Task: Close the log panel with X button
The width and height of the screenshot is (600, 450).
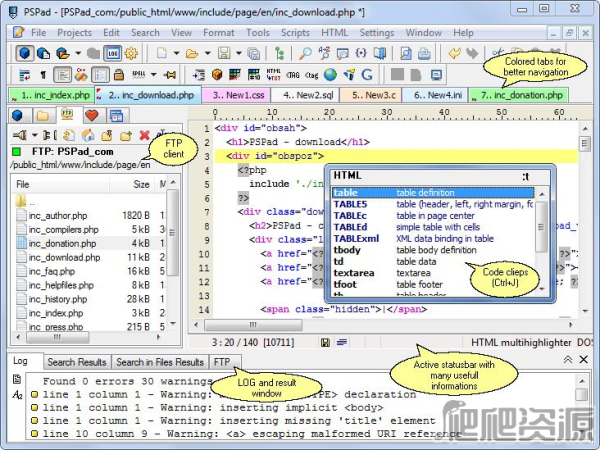Action: 584,359
